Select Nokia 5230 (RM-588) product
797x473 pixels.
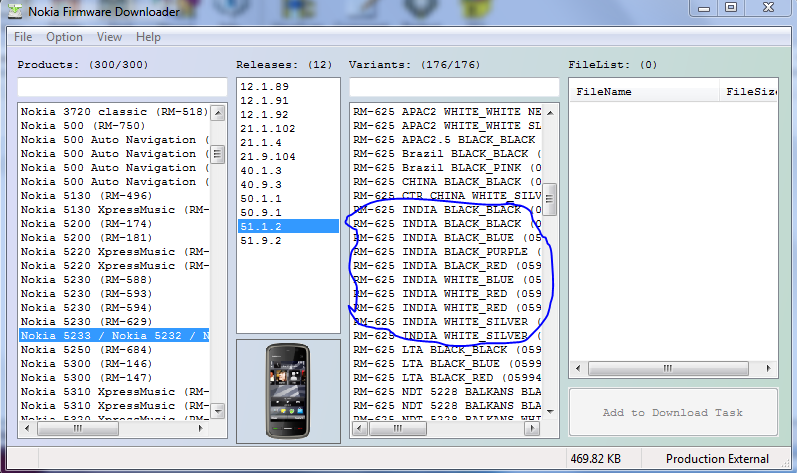tap(114, 280)
